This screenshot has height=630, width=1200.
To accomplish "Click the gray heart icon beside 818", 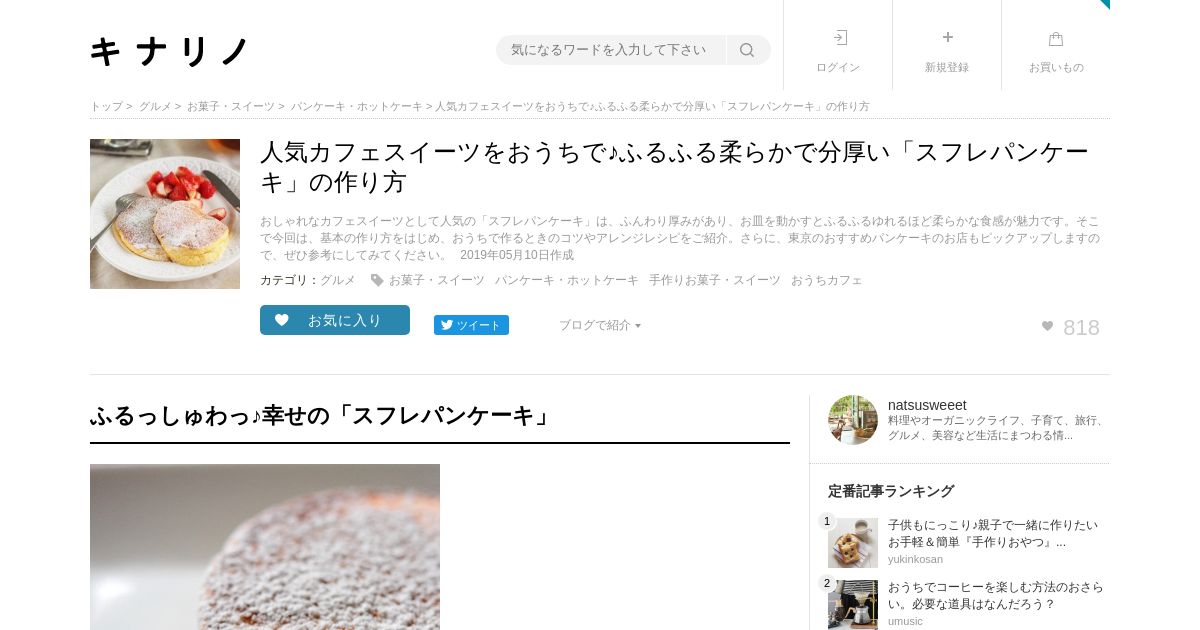I will click(x=1047, y=326).
